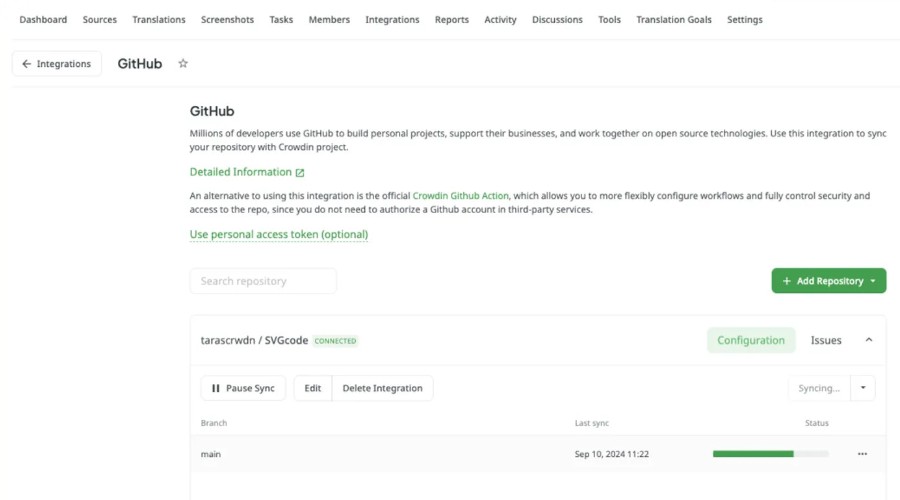Select the Configuration tab of the repository
The width and height of the screenshot is (900, 500).
point(751,340)
